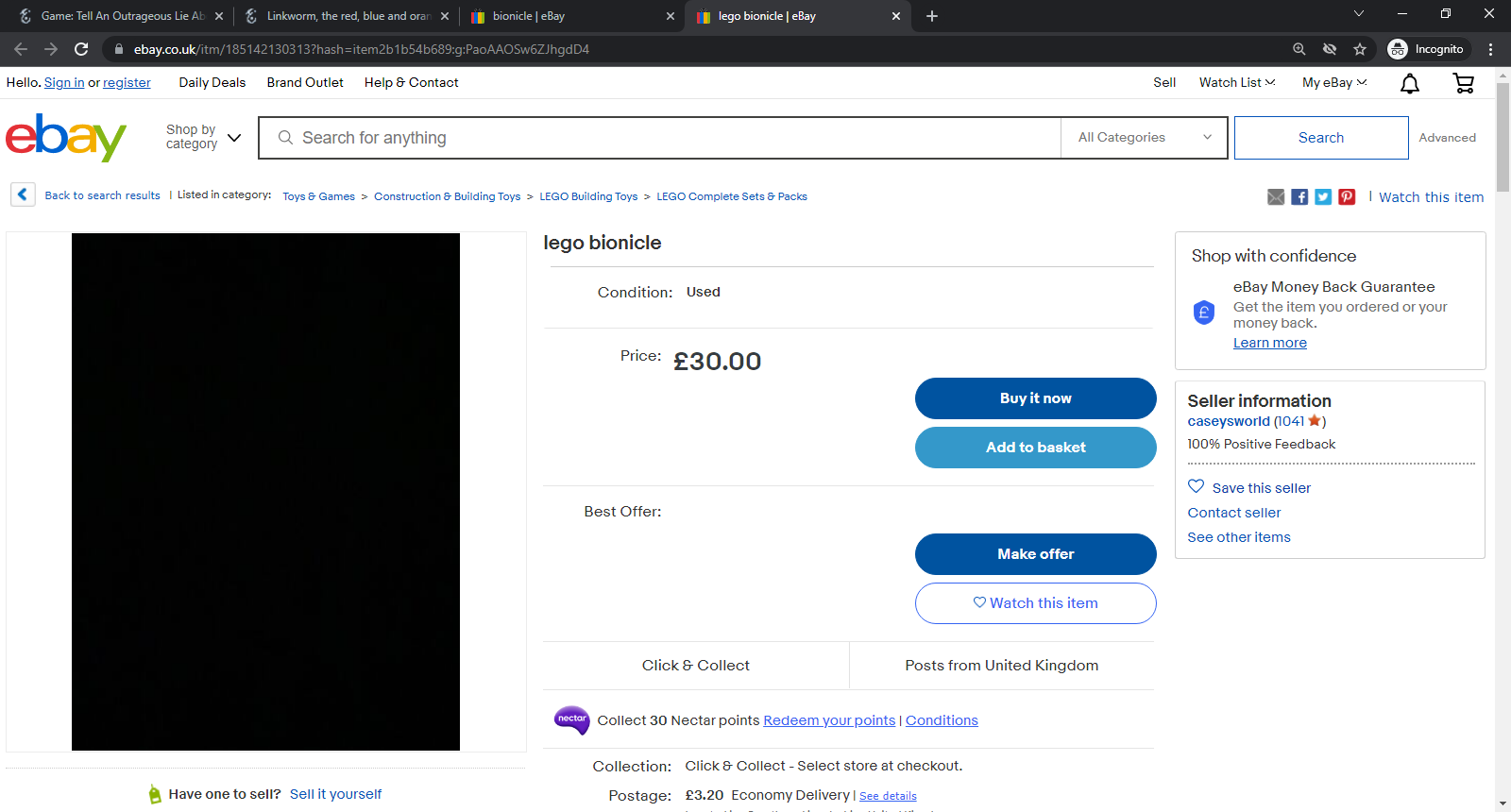
Task: Click Sell it yourself link
Action: click(336, 794)
